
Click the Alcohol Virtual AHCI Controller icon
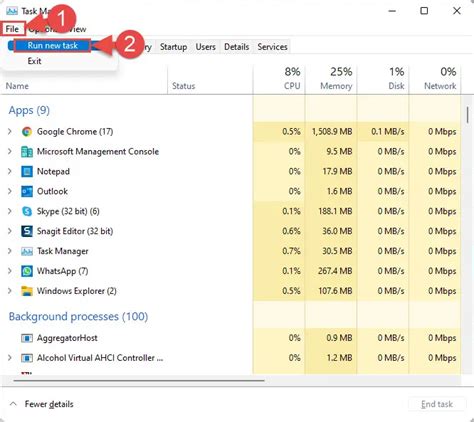27,358
